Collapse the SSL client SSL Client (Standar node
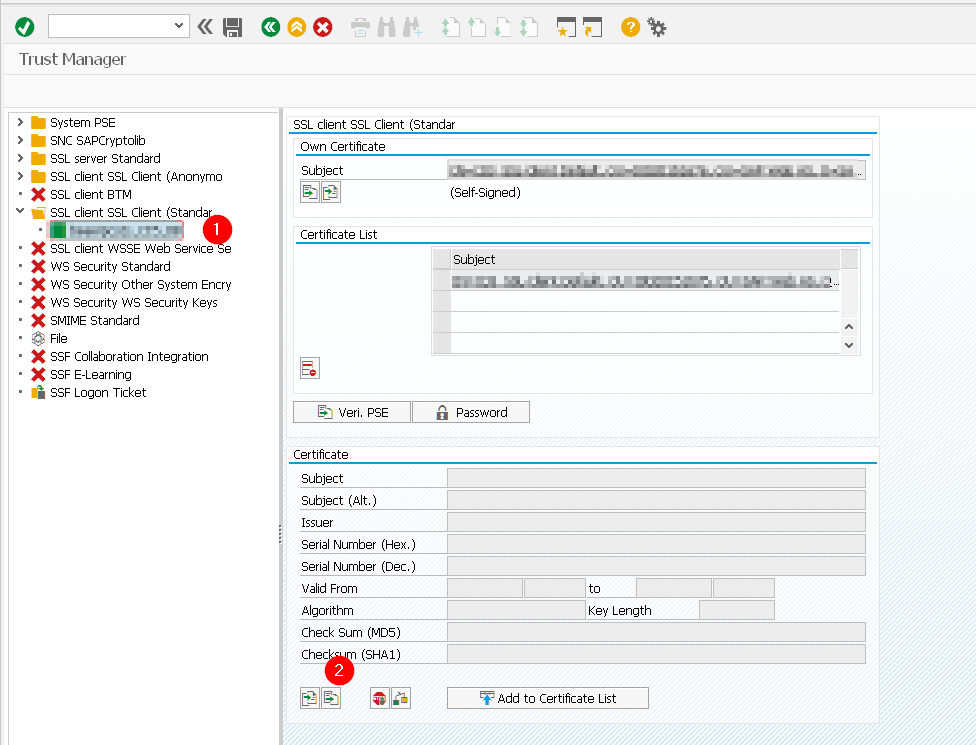Viewport: 976px width, 745px height. [20, 212]
